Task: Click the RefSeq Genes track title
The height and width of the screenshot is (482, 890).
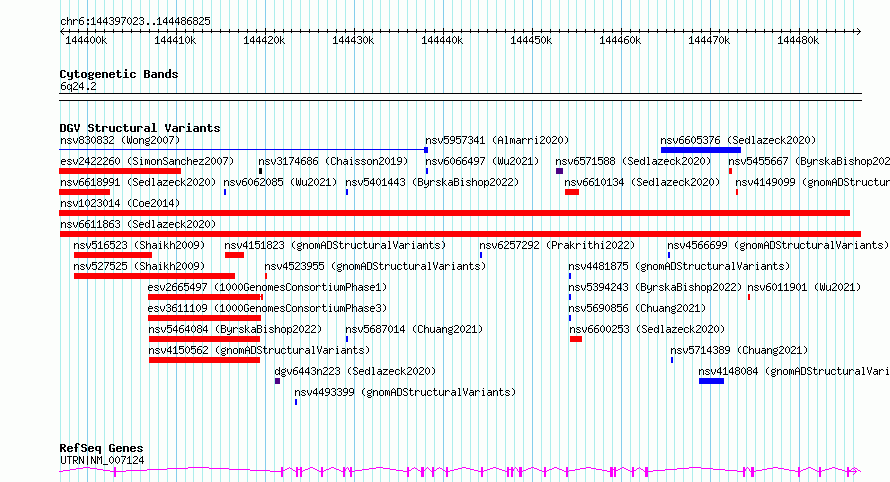Action: coord(101,449)
